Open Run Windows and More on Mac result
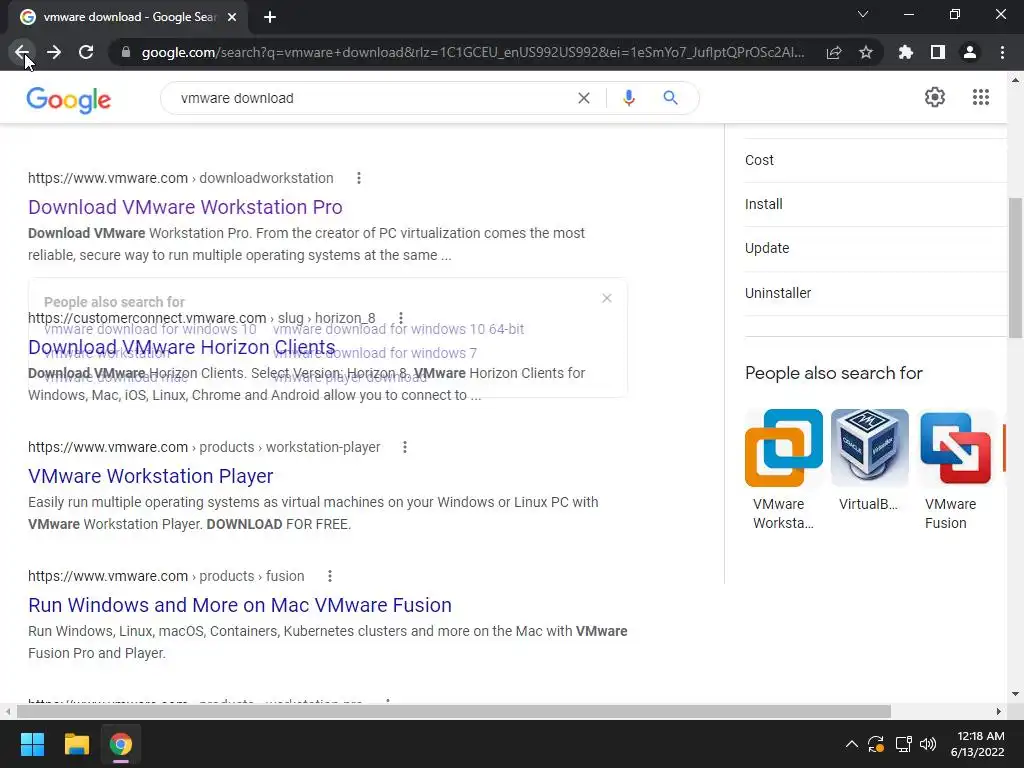Viewport: 1024px width, 768px height. [x=240, y=605]
